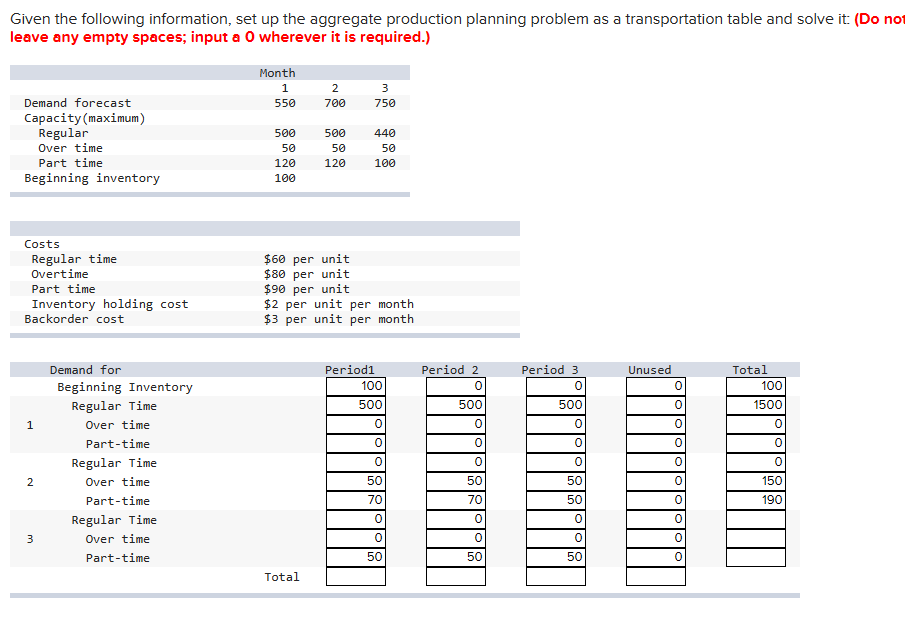905x627 pixels.
Task: Select month 3 Regular Time Period1 field
Action: click(356, 520)
